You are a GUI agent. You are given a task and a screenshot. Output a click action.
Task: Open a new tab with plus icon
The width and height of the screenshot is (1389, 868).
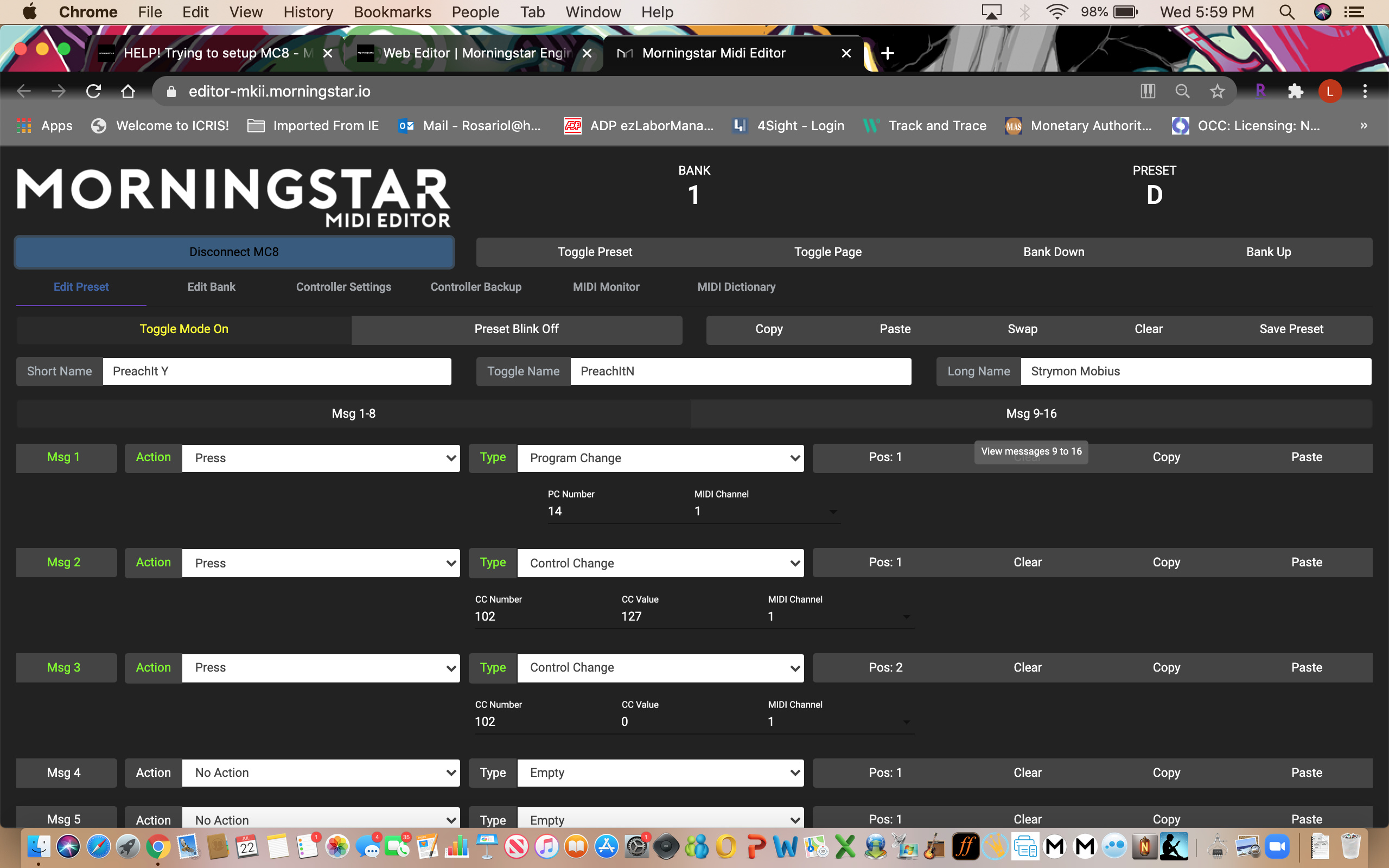point(887,53)
